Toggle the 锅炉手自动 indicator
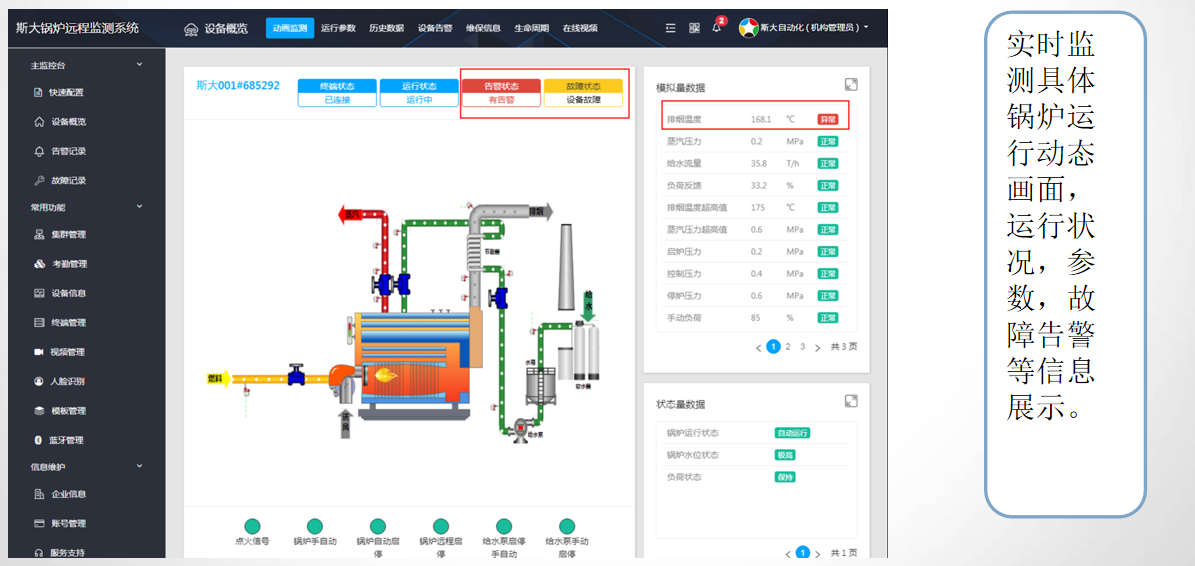Screen dimensions: 1195x566 315,526
